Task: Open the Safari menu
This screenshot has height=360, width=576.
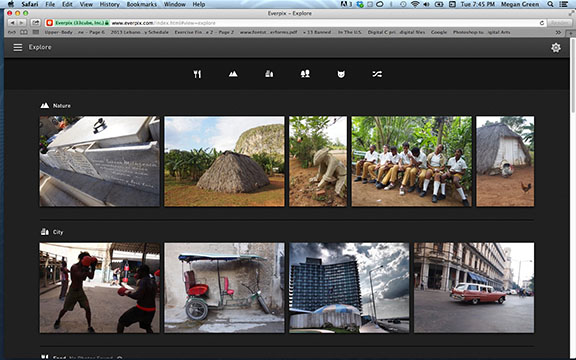Action: tap(29, 4)
